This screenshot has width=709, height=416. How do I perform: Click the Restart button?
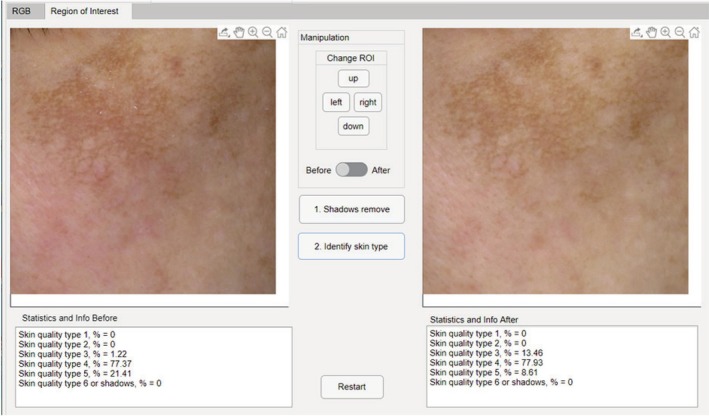pos(352,387)
